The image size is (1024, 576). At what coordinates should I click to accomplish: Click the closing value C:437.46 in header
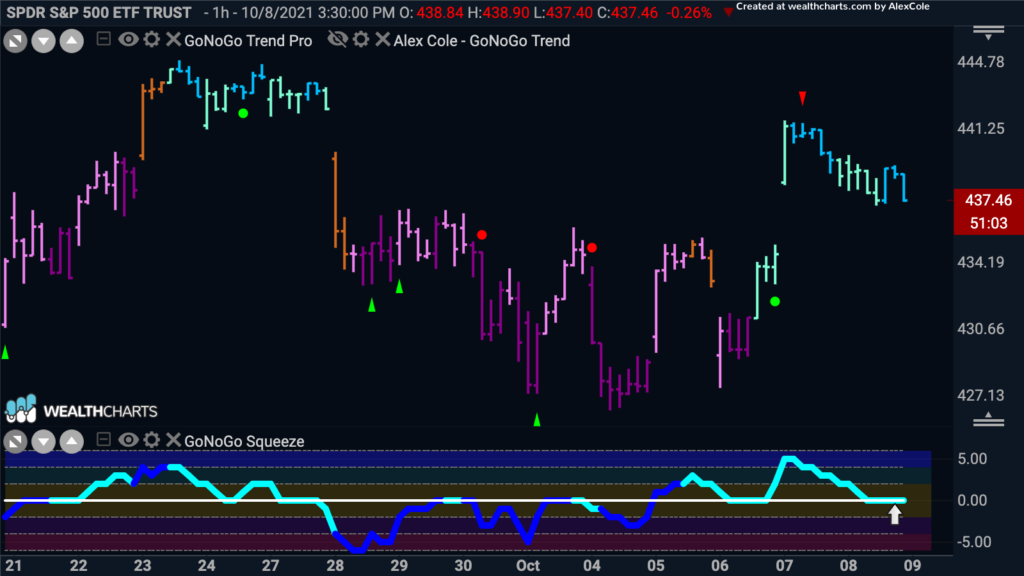(627, 13)
